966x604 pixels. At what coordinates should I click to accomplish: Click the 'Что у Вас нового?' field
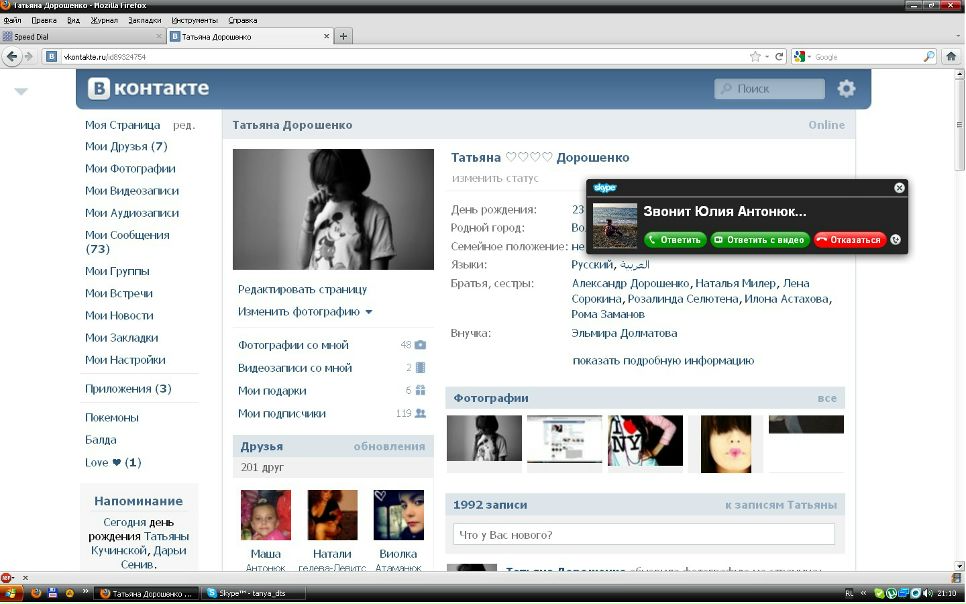[x=643, y=535]
